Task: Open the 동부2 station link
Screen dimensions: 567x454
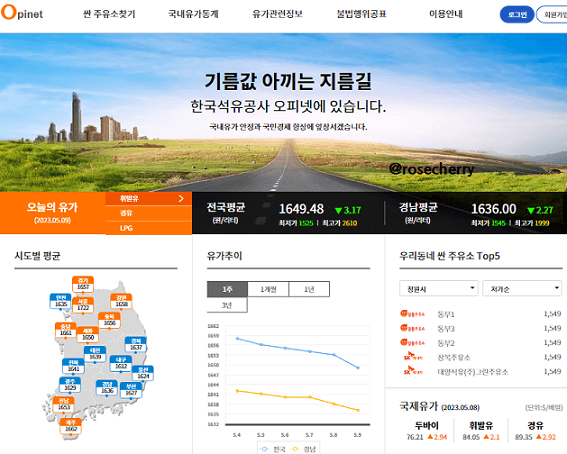Action: [x=446, y=343]
